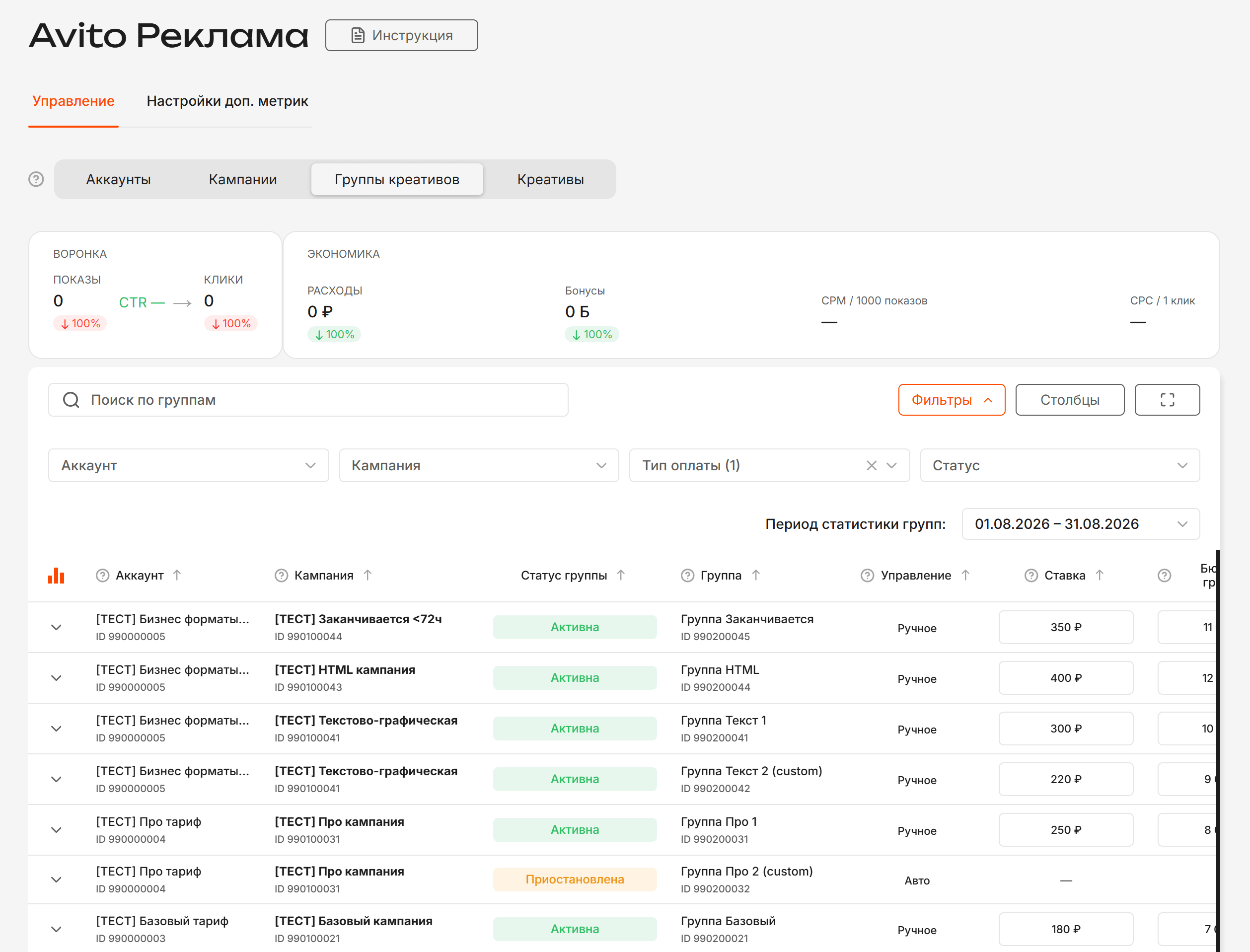Open the statistics period date dropdown
Viewport: 1250px width, 952px height.
[1081, 524]
